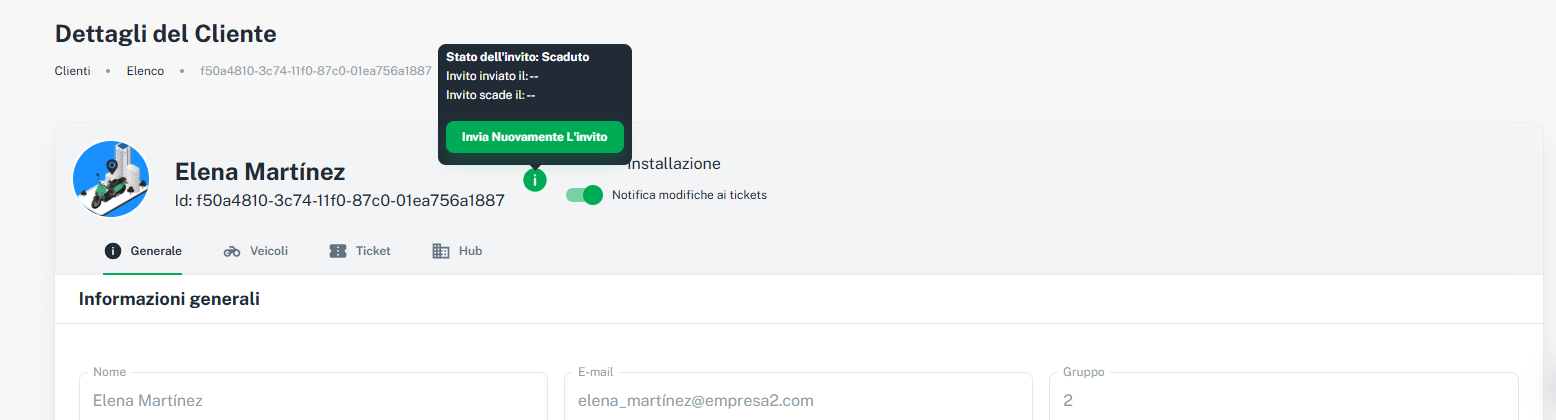
Task: Select the Ticket tab label
Action: (x=373, y=251)
